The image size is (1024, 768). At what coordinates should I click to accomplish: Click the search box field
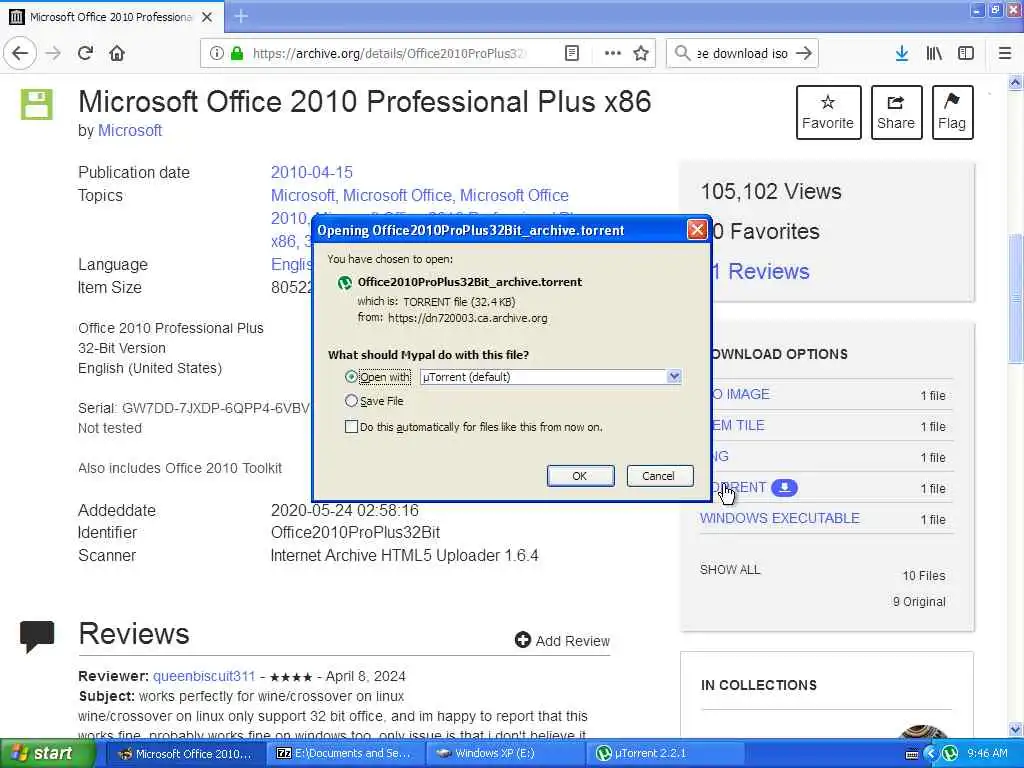[x=742, y=54]
